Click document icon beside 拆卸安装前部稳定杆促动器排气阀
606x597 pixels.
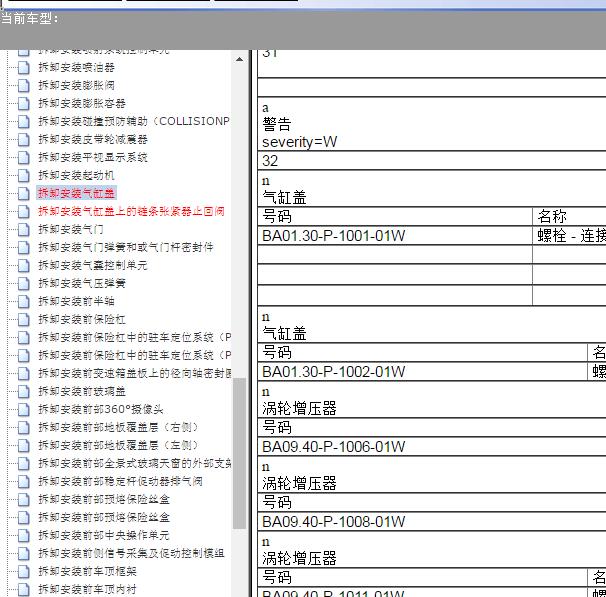click(x=24, y=481)
